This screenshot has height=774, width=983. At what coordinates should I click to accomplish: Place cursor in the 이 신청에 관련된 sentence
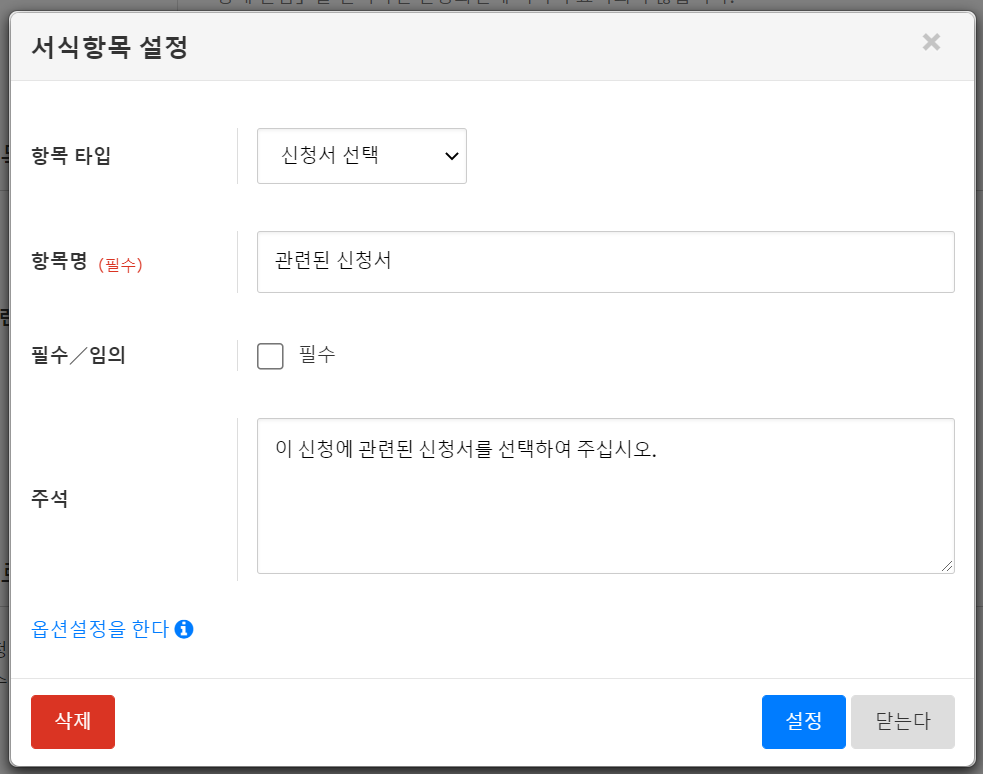click(465, 450)
